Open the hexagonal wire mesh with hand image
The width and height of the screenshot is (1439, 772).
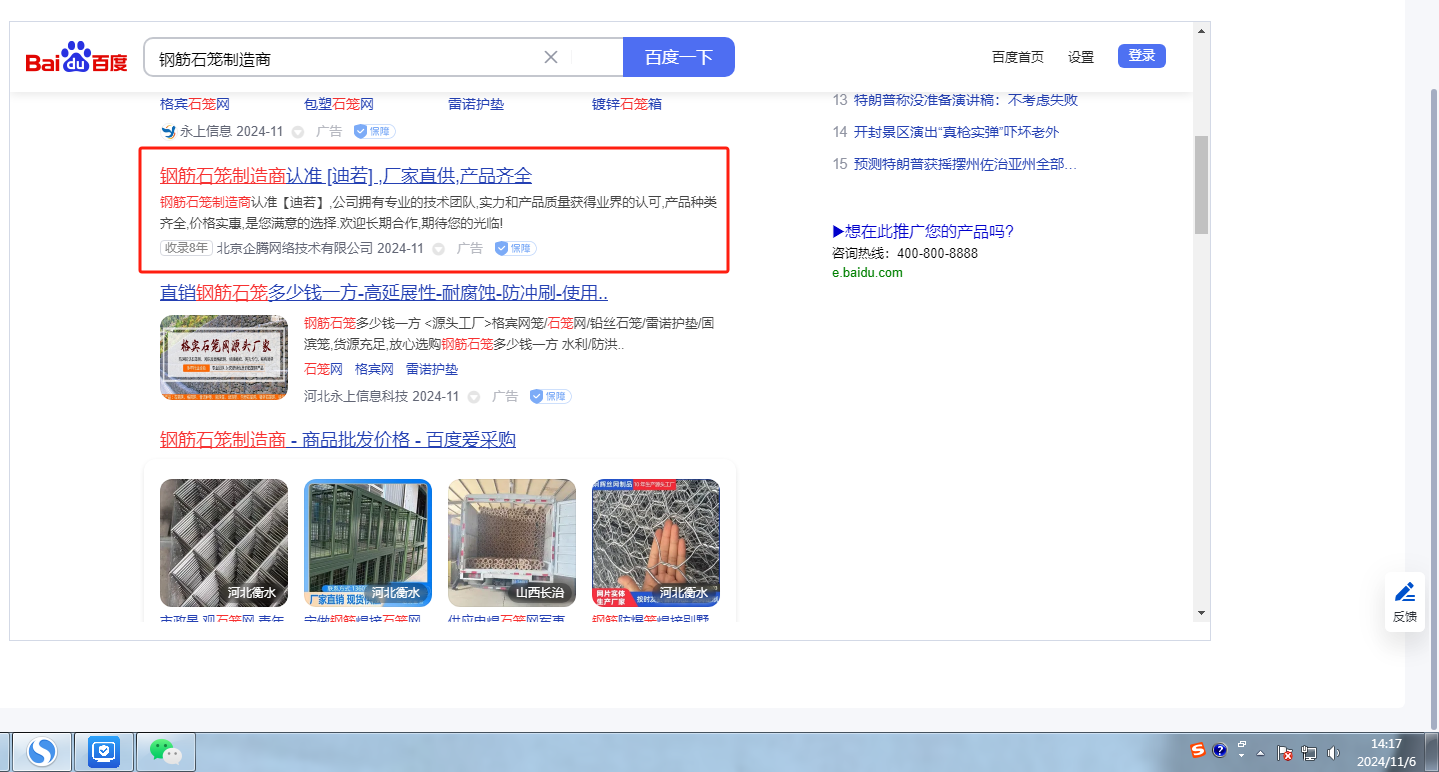click(656, 543)
